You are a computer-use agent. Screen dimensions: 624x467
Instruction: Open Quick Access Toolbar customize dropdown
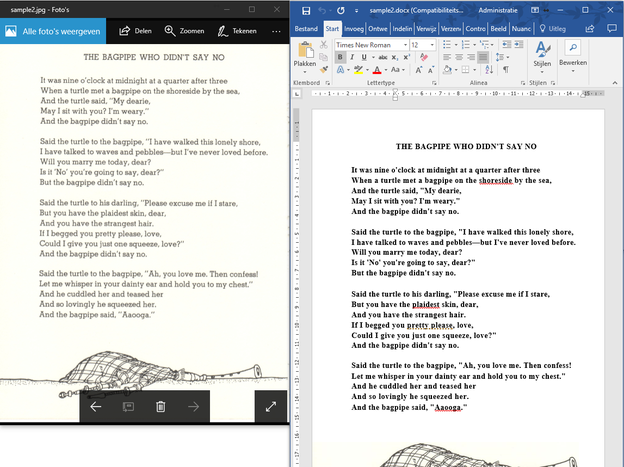point(356,11)
